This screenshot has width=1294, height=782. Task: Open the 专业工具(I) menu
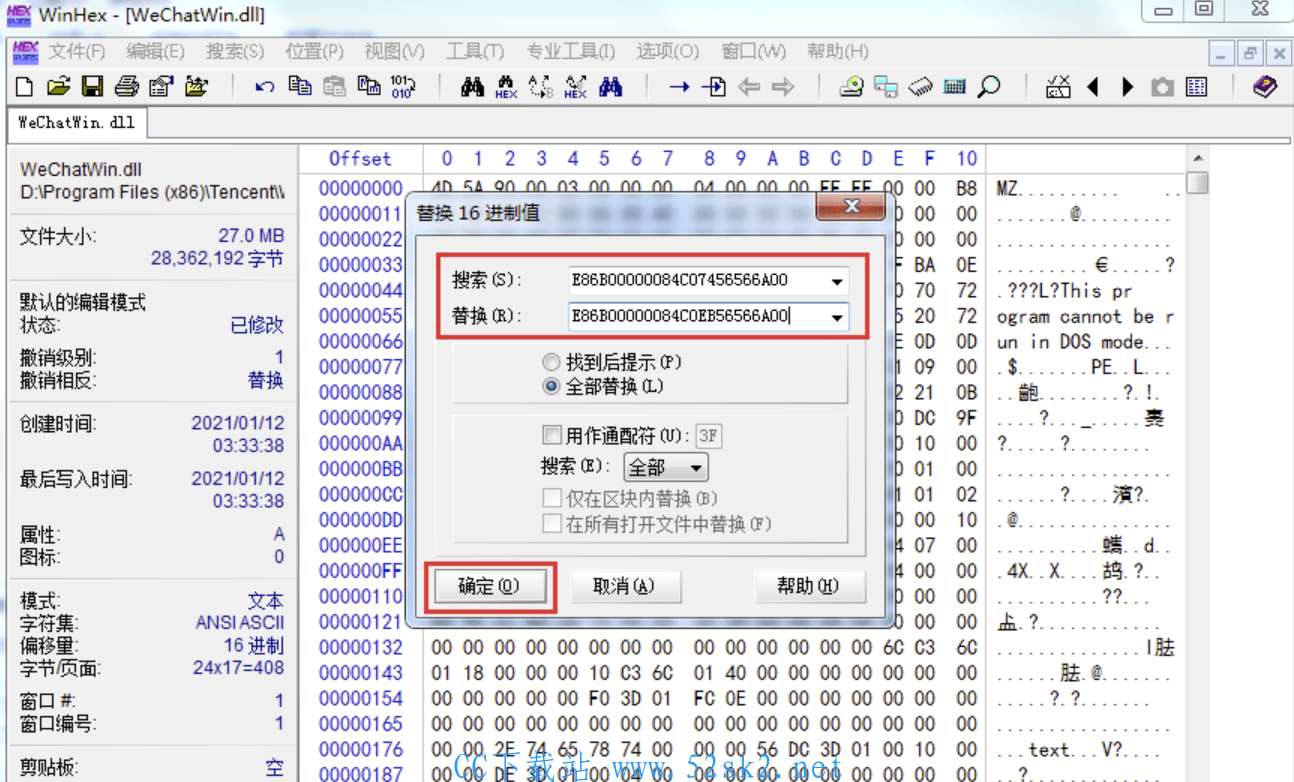click(x=571, y=51)
